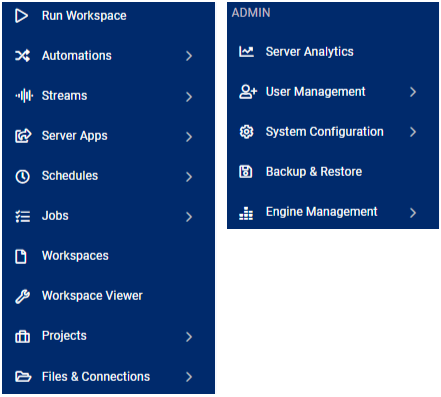Screen dimensions: 441x397
Task: Open Files & Connections label
Action: point(96,377)
